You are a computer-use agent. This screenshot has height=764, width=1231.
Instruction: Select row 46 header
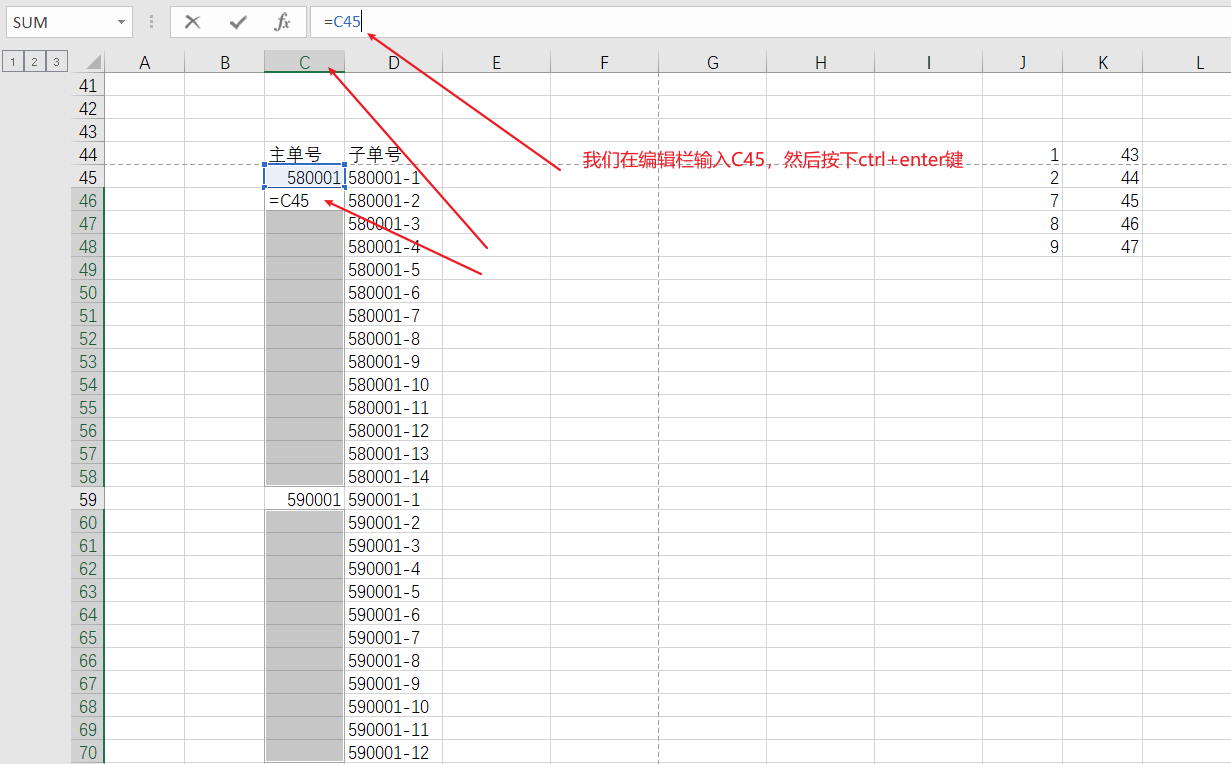click(x=88, y=201)
